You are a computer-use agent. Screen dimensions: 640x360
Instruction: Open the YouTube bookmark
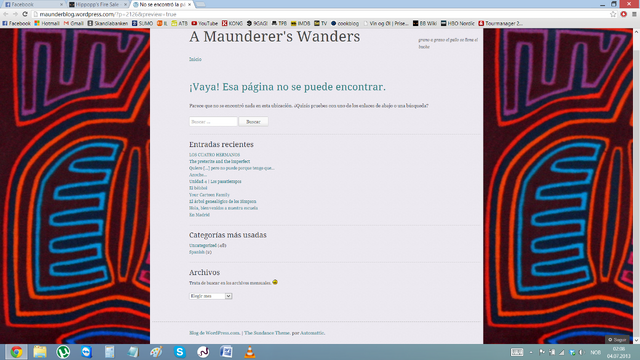204,23
